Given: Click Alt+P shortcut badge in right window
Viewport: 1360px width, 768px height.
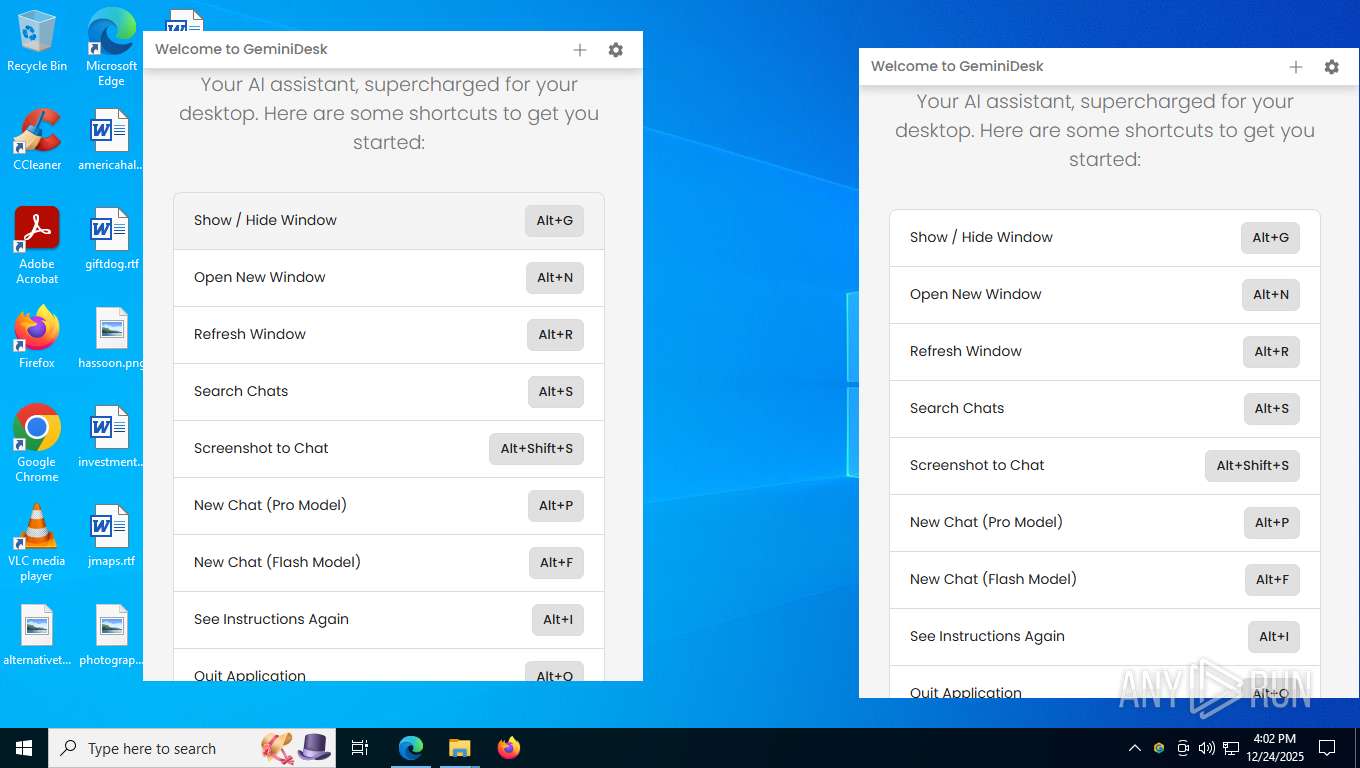Looking at the screenshot, I should click(x=1271, y=523).
